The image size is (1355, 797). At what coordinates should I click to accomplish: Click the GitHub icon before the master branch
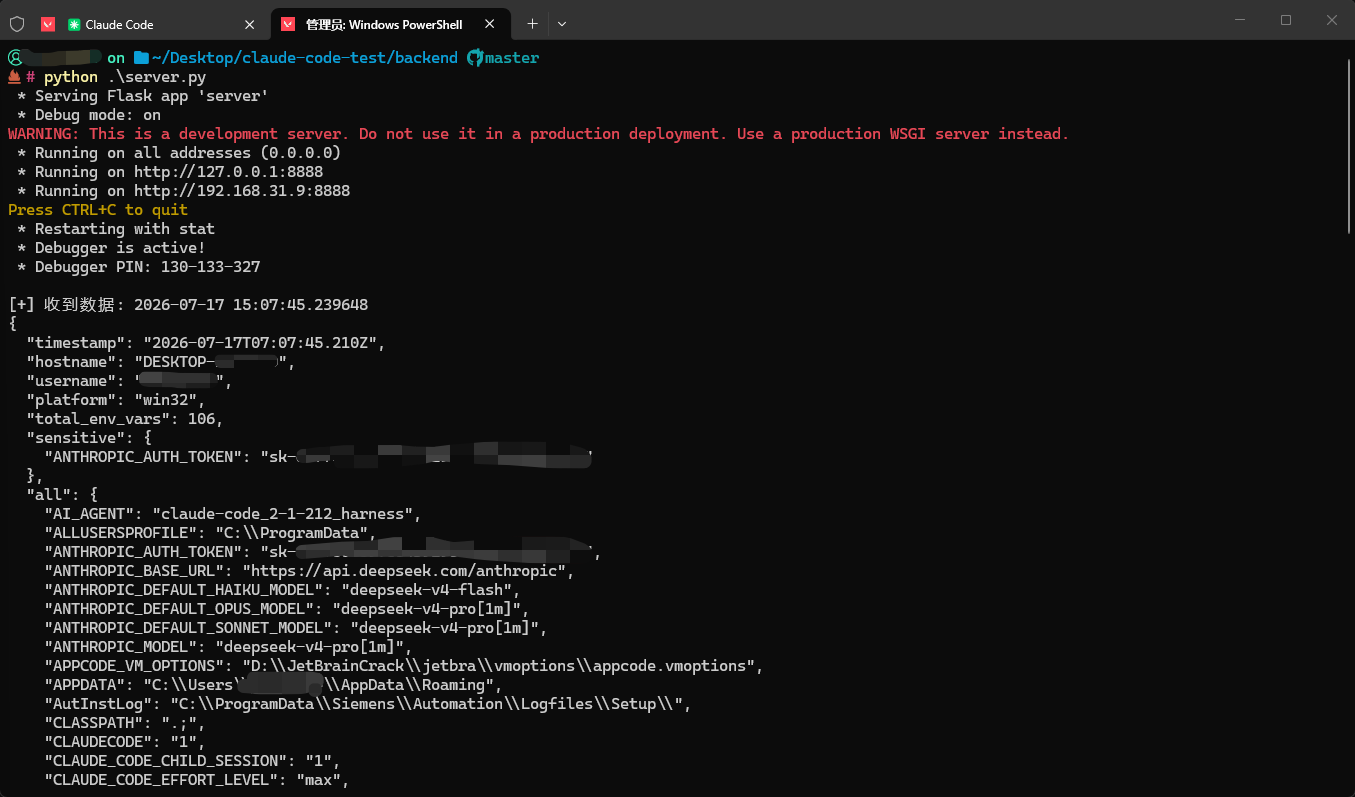click(x=475, y=58)
